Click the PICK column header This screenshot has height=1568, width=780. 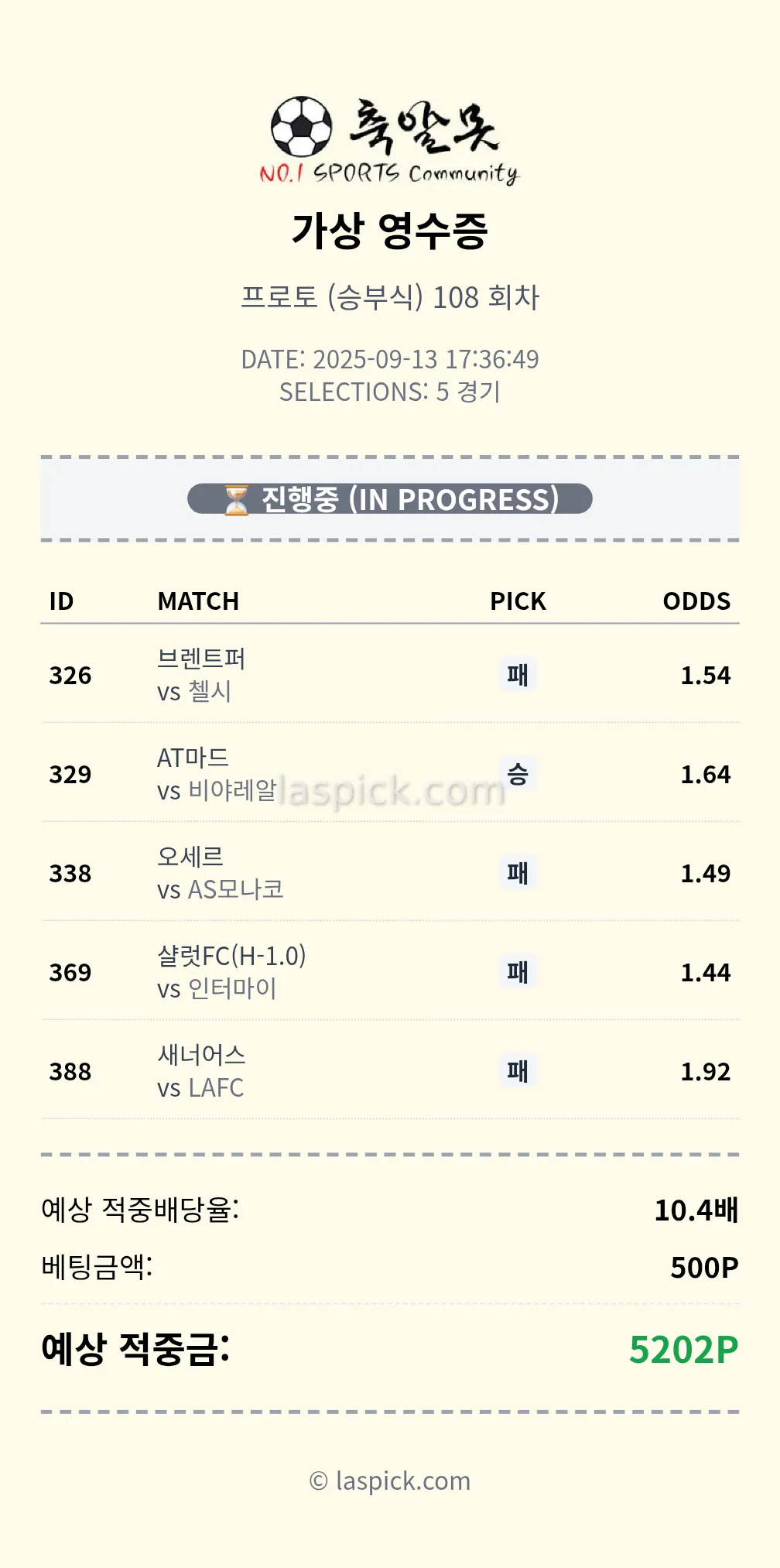click(518, 601)
